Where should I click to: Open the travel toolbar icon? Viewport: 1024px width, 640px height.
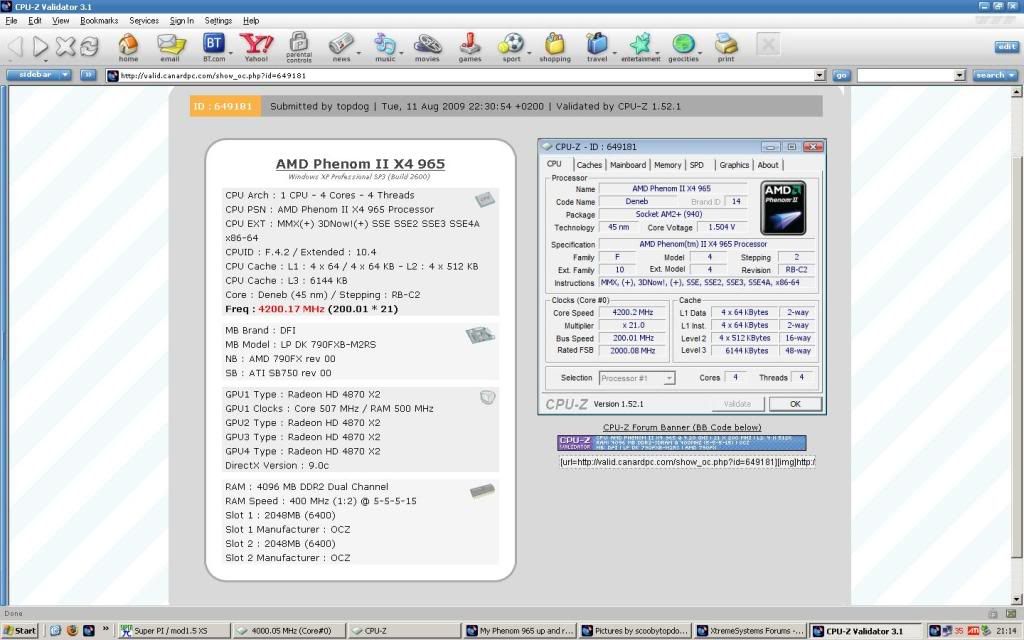point(597,47)
